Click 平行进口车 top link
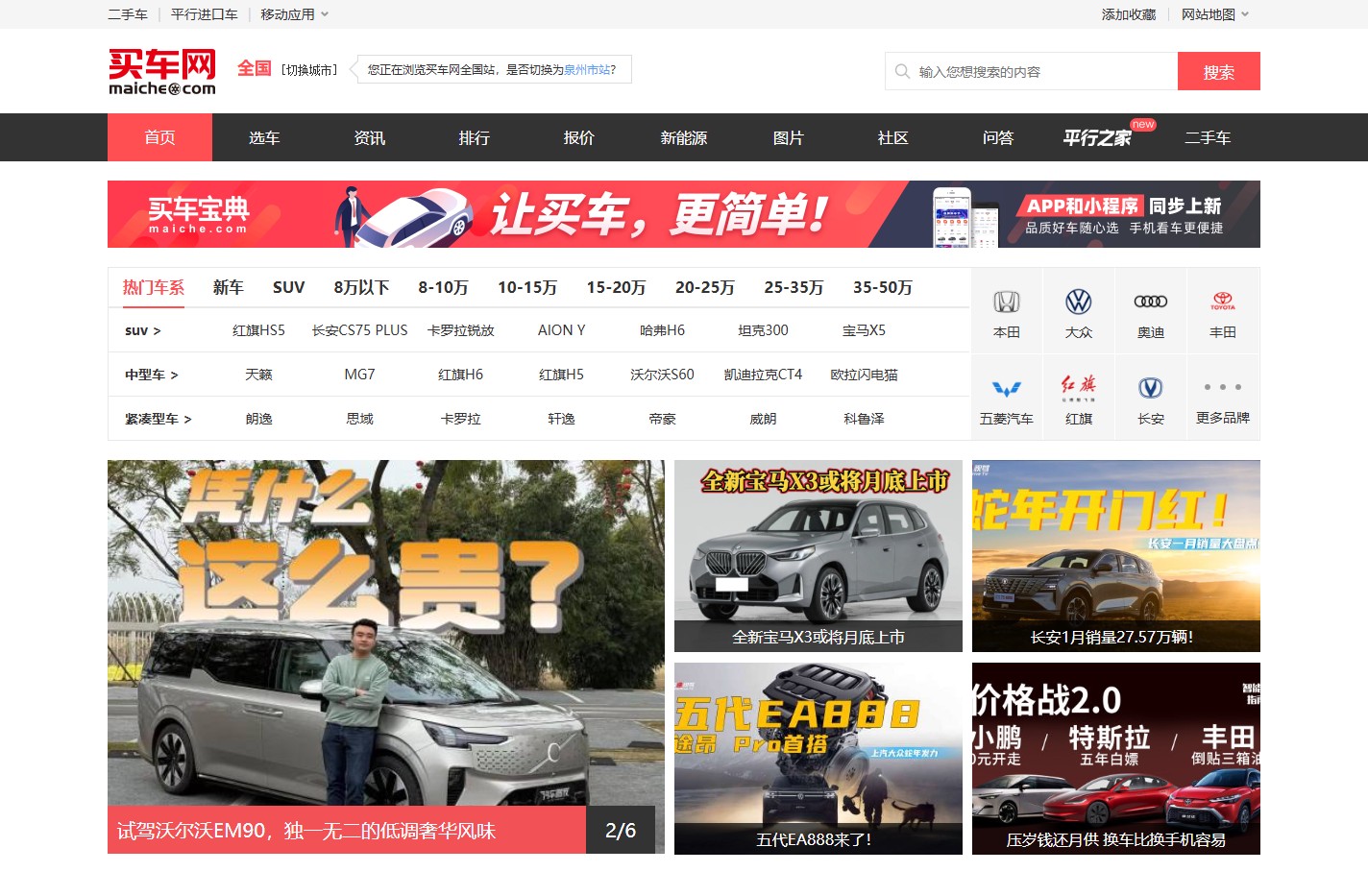The height and width of the screenshot is (896, 1368). 204,14
